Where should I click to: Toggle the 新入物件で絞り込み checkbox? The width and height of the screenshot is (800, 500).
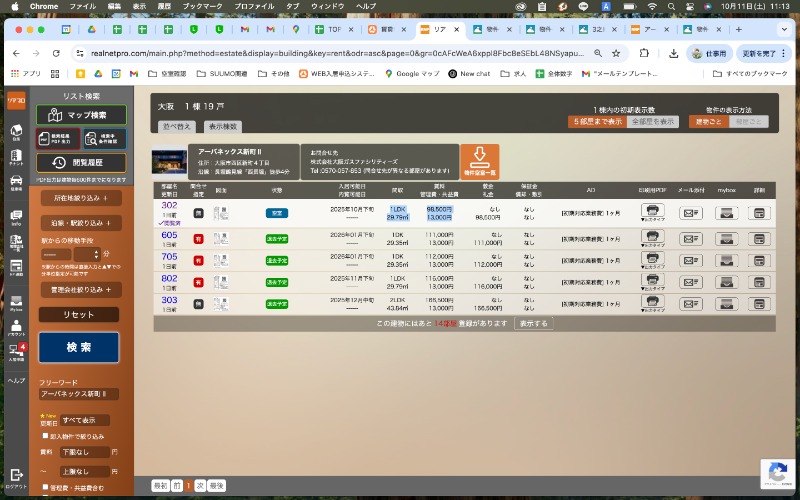click(45, 436)
